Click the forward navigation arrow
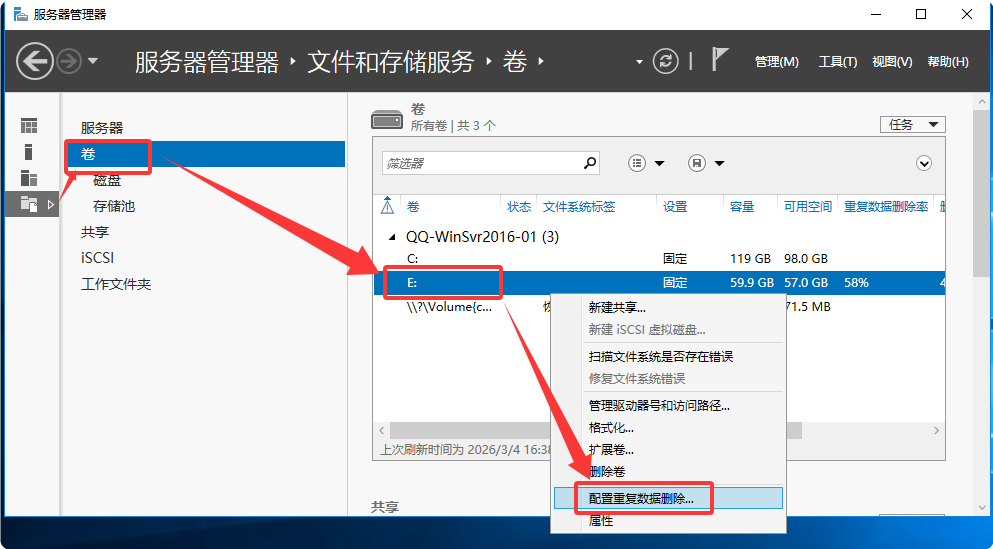 69,61
